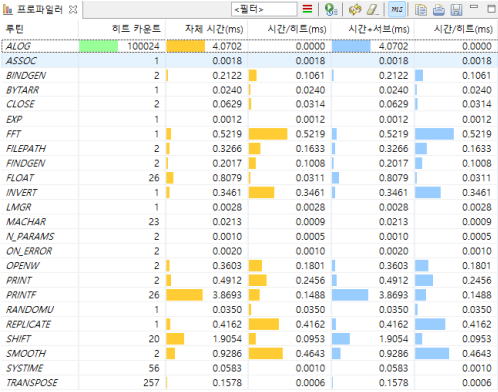Click the print profiler results icon
Screen dimensions: 498x392
coord(439,10)
